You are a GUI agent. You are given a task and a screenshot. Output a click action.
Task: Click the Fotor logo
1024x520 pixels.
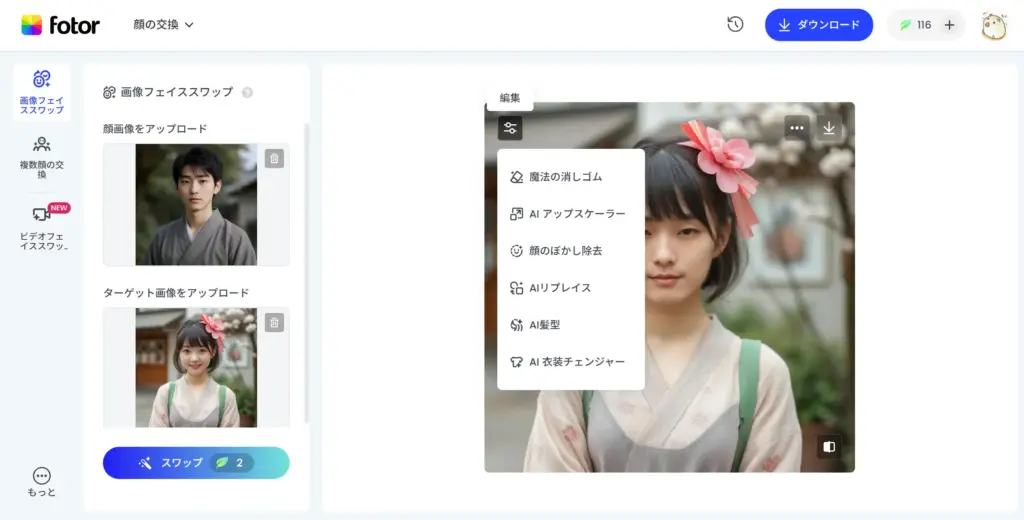[x=60, y=25]
